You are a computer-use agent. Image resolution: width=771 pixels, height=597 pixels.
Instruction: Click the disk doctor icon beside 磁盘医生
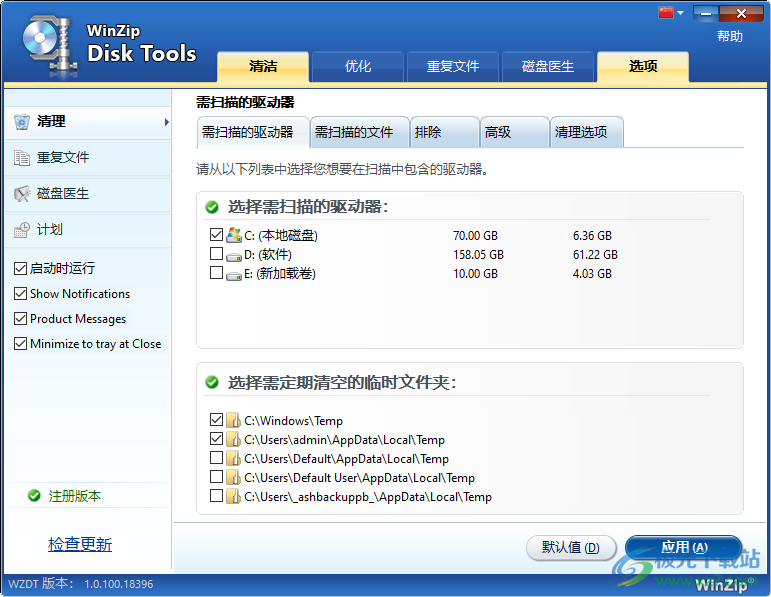tap(22, 194)
